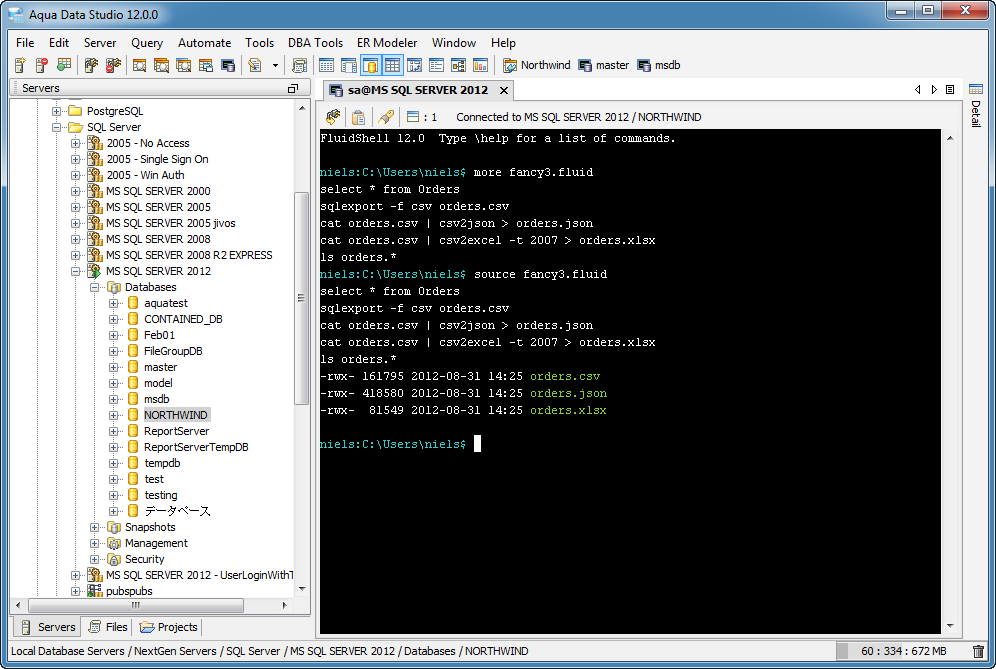Screen dimensions: 996x669
Task: Open the first Query Analyzer magnifier icon
Action: [140, 65]
